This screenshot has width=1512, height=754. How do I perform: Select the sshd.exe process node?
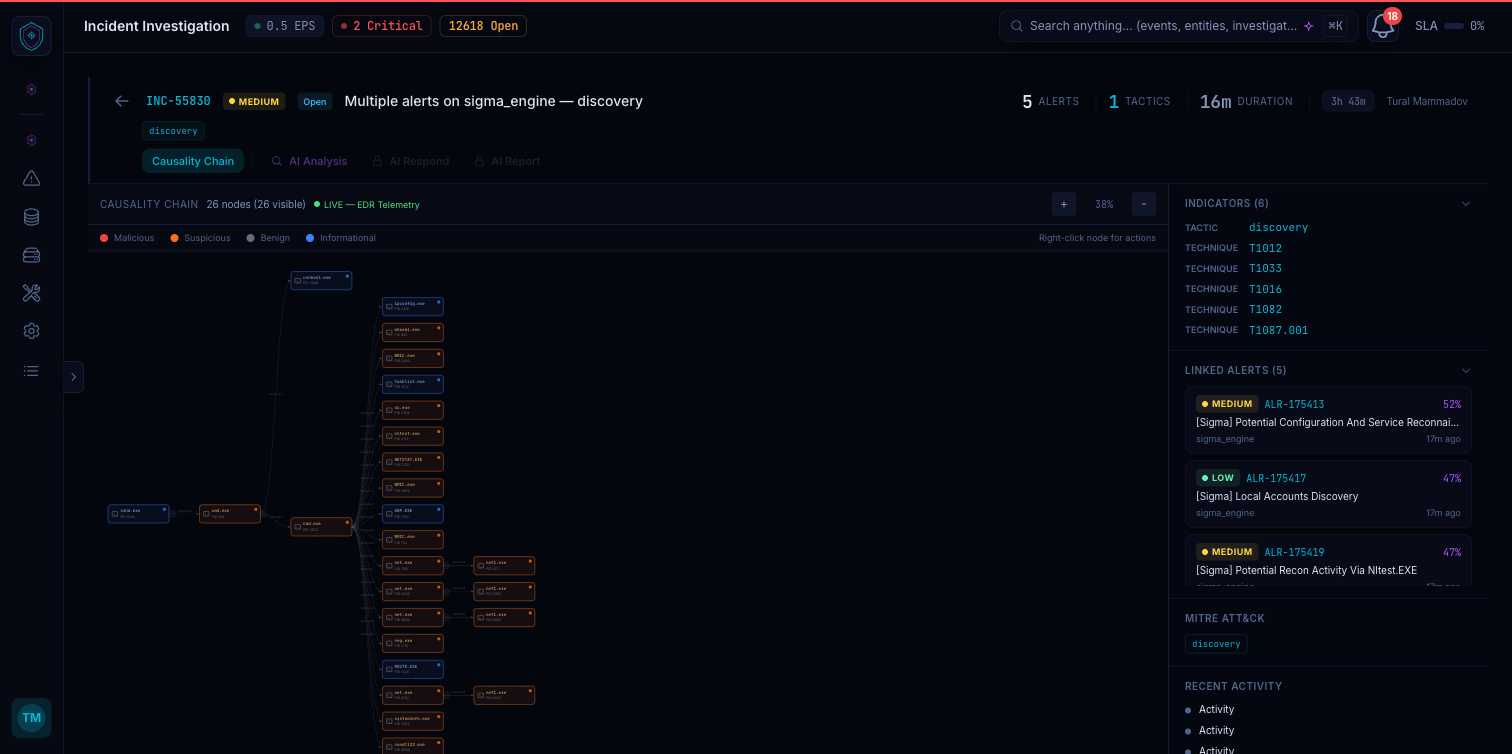(138, 513)
